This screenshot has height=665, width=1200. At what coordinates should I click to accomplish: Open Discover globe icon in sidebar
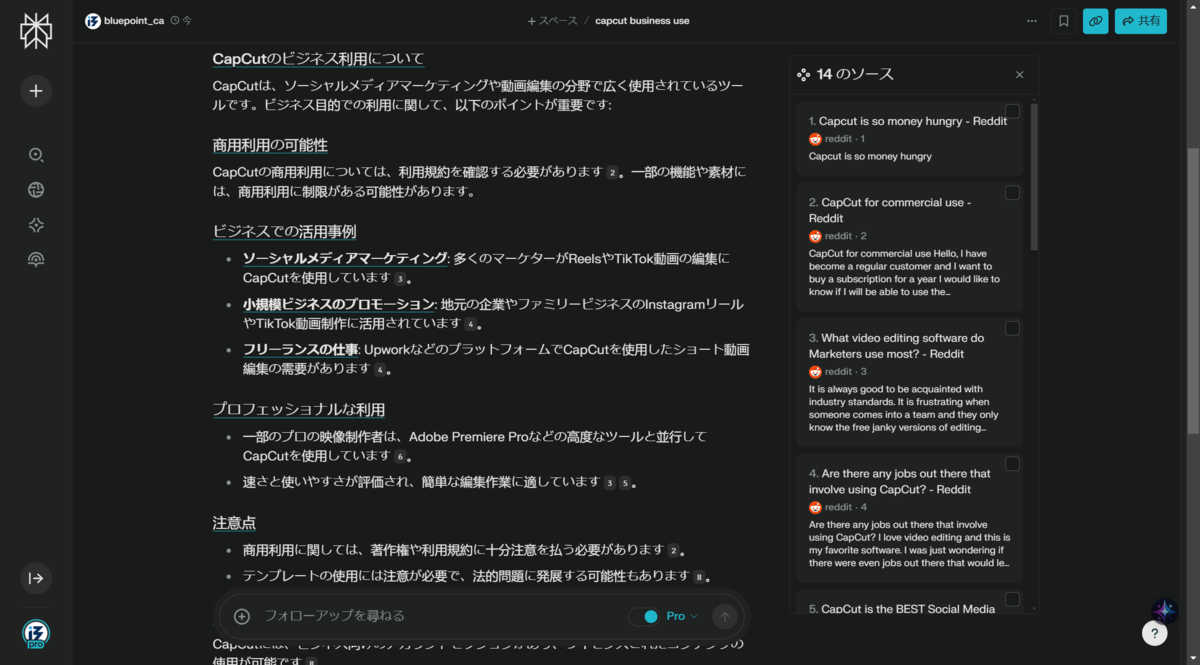point(36,190)
